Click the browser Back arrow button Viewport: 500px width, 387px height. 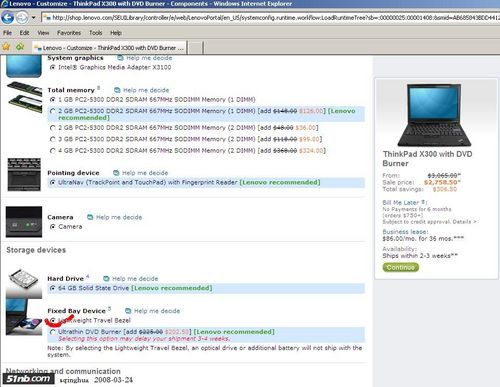click(x=8, y=17)
